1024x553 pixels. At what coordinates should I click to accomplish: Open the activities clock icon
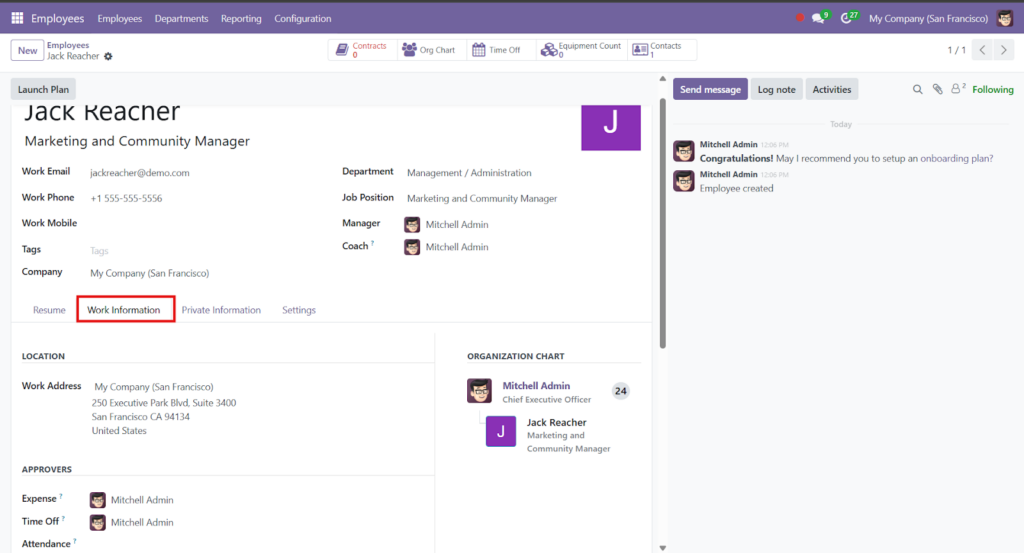click(847, 18)
